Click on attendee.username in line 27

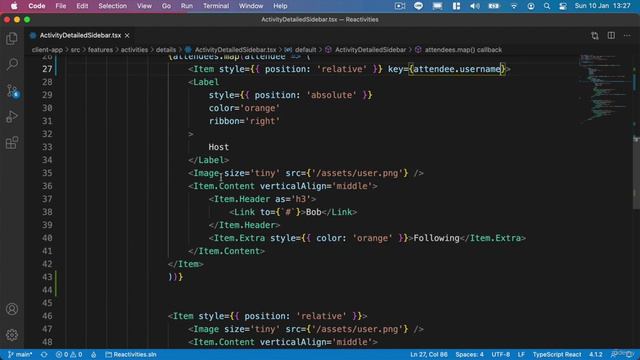click(x=457, y=69)
